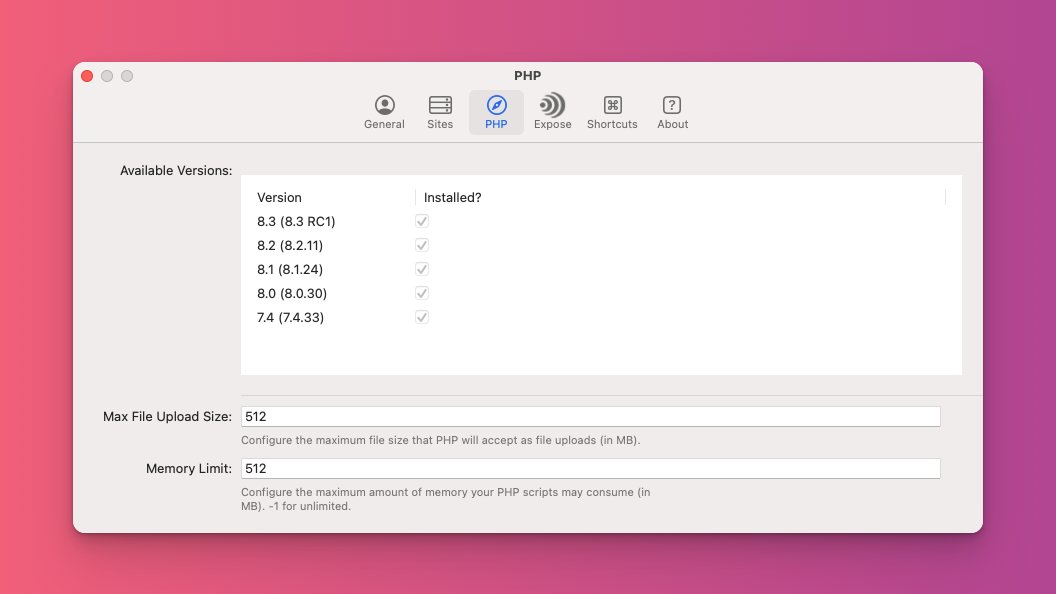Minimize the PHP preferences window

[107, 75]
